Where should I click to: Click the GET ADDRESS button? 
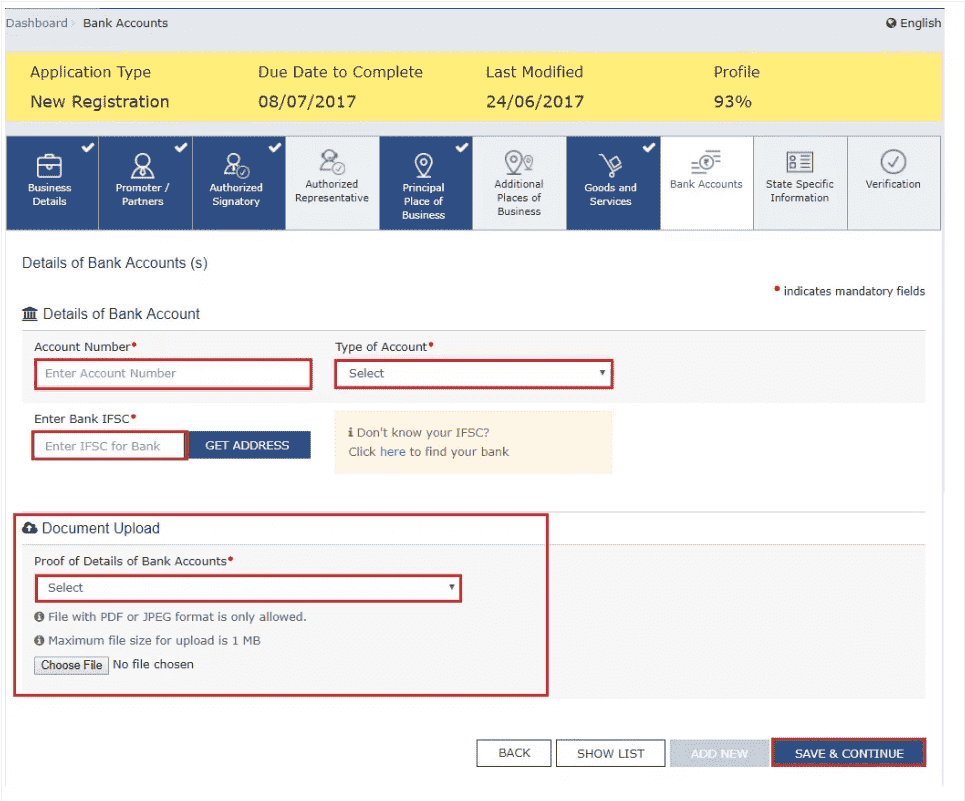(x=248, y=445)
